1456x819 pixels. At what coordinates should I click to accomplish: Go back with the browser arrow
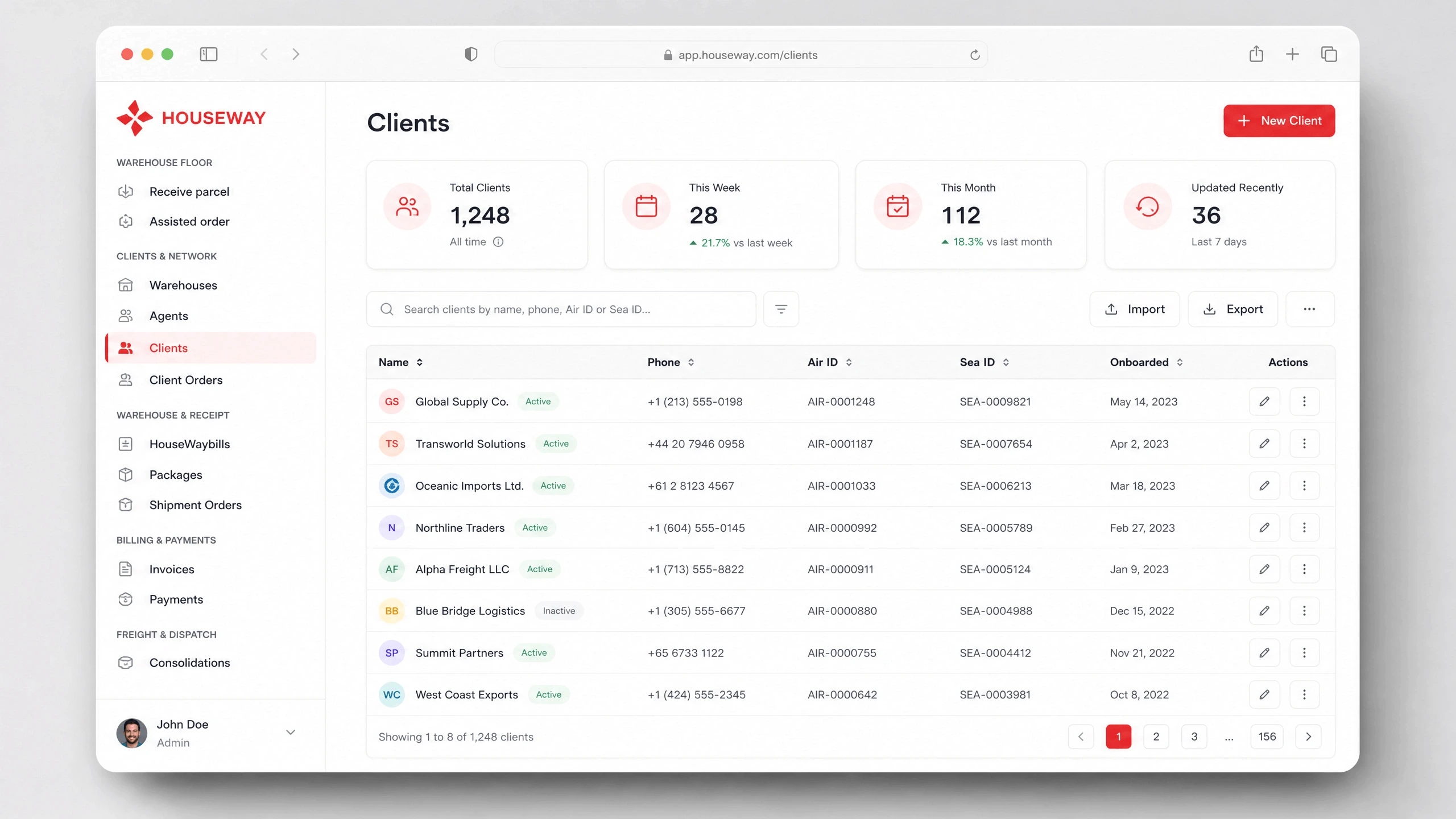click(264, 55)
